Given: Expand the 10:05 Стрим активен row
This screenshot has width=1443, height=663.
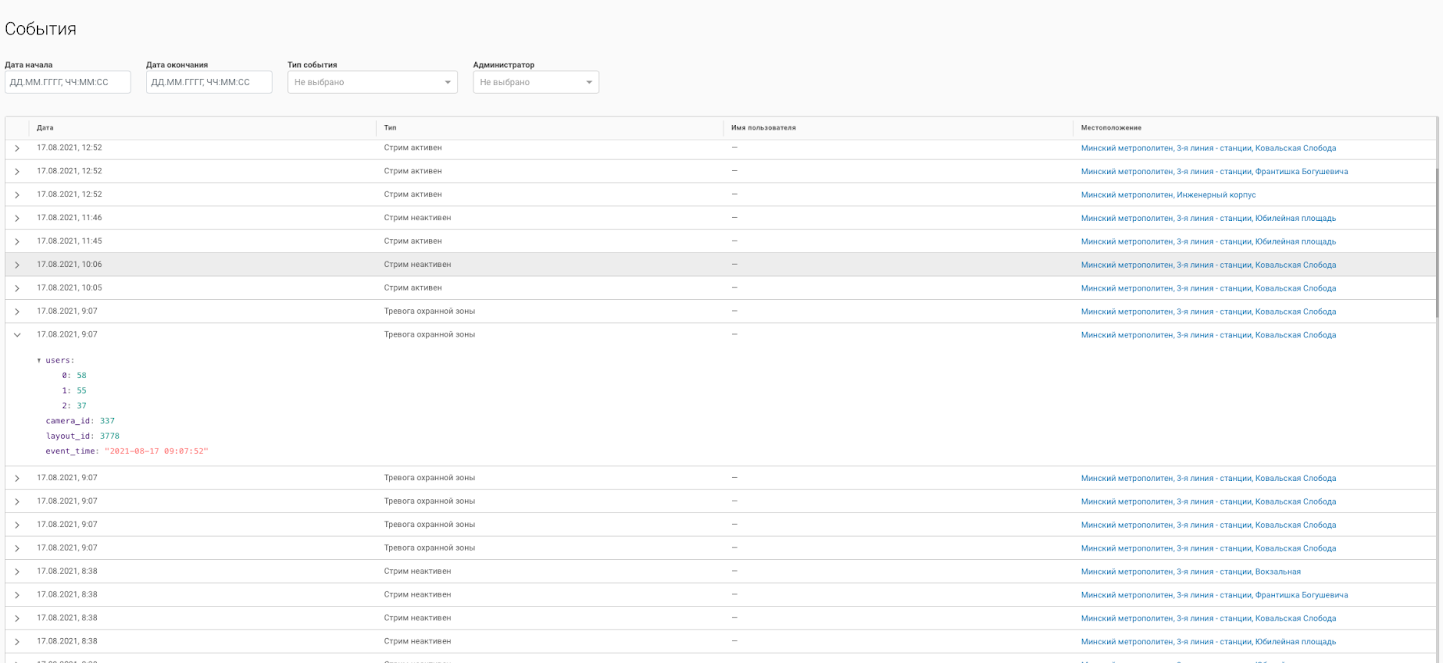Looking at the screenshot, I should coord(17,288).
